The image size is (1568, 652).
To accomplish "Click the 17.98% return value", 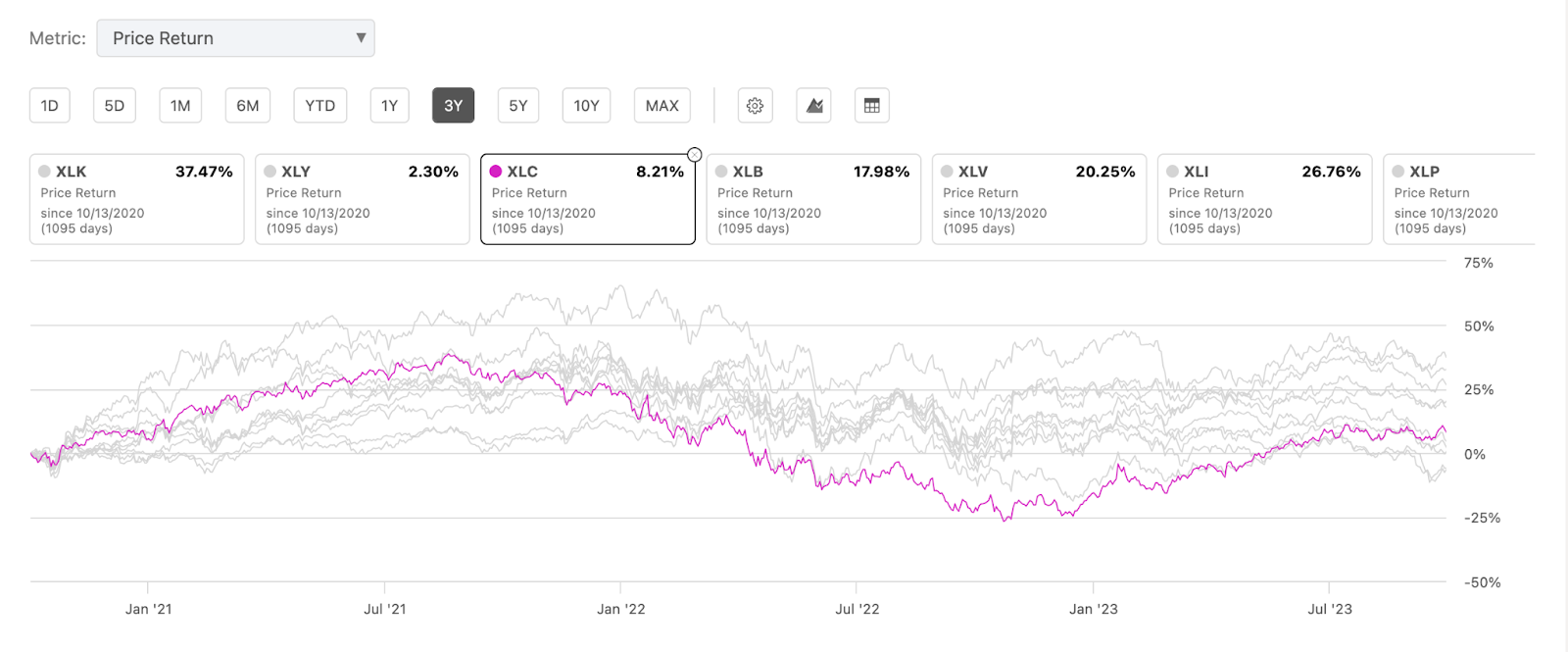I will tap(881, 172).
